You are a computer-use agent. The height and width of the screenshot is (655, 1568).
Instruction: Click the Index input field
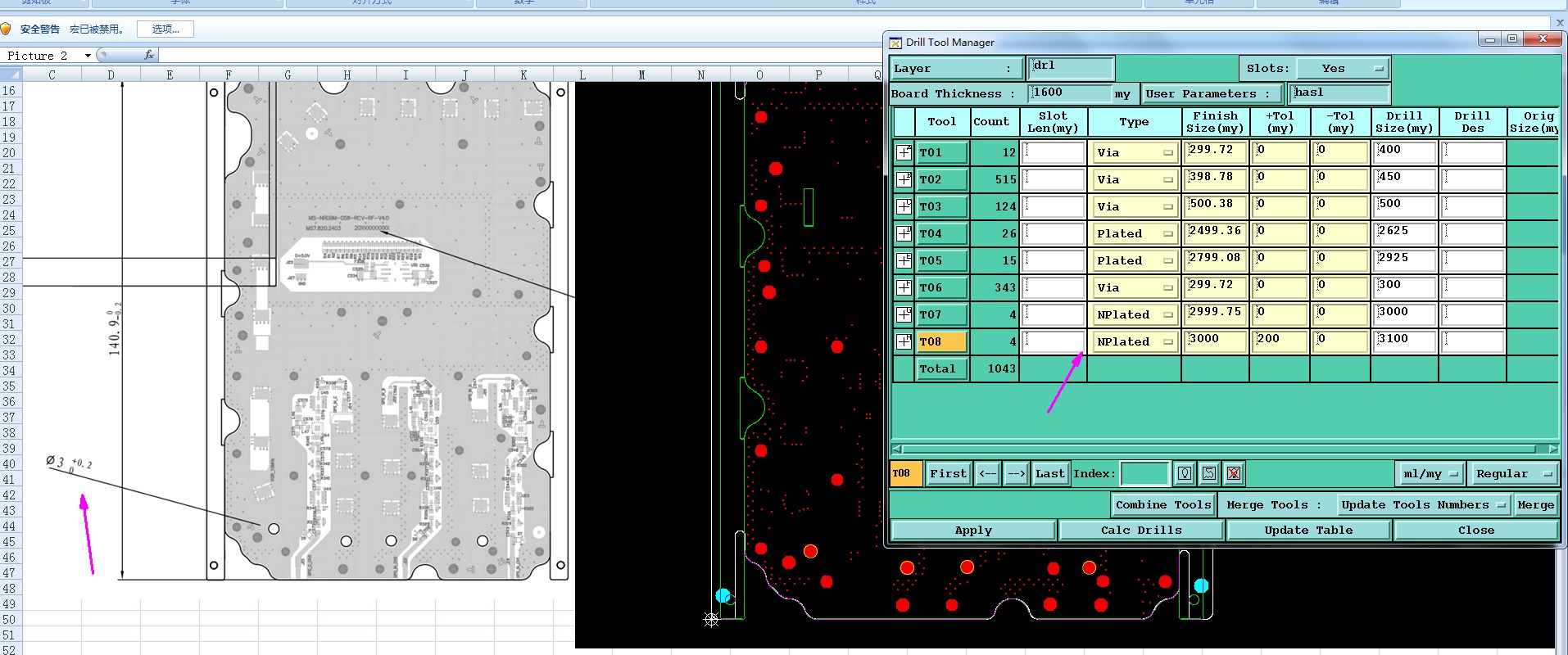point(1144,473)
